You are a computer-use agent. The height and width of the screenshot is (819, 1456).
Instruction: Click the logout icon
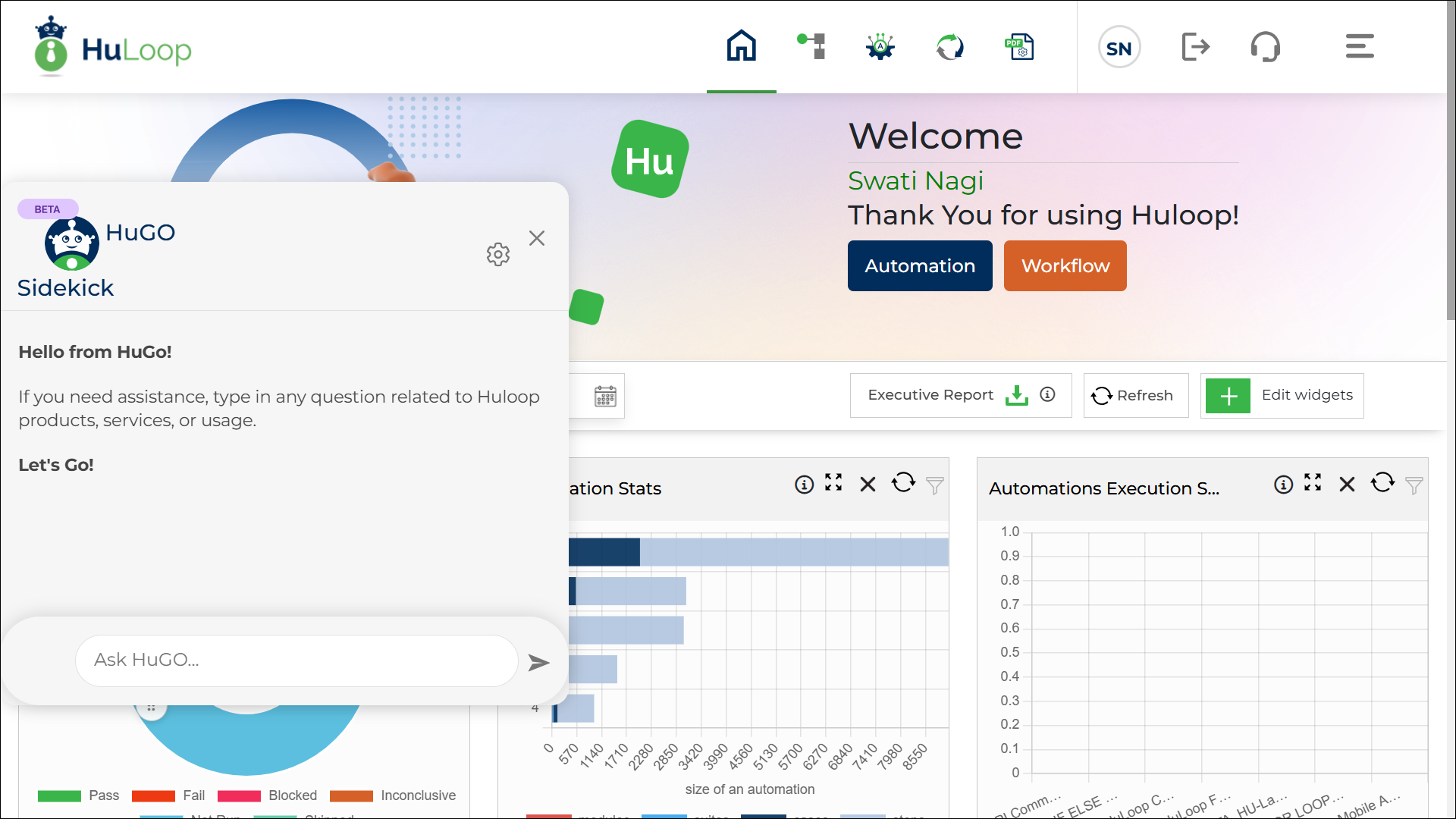pos(1195,46)
